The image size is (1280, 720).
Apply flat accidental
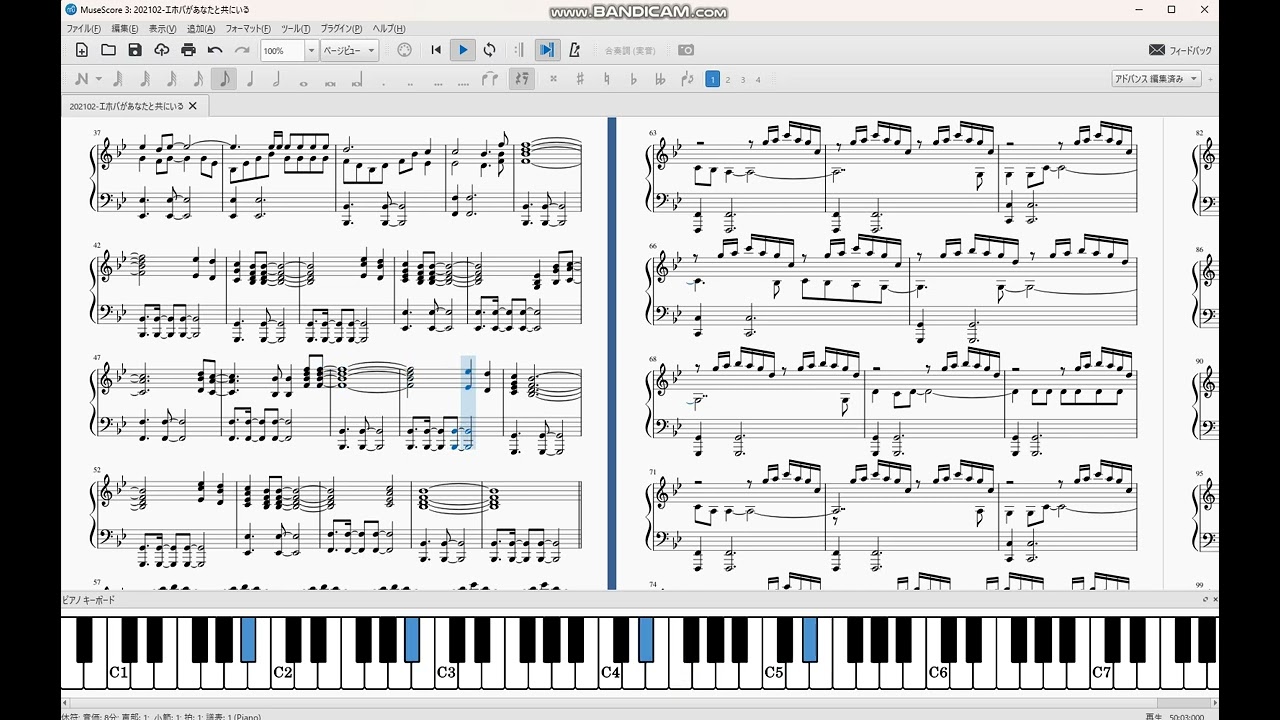633,79
